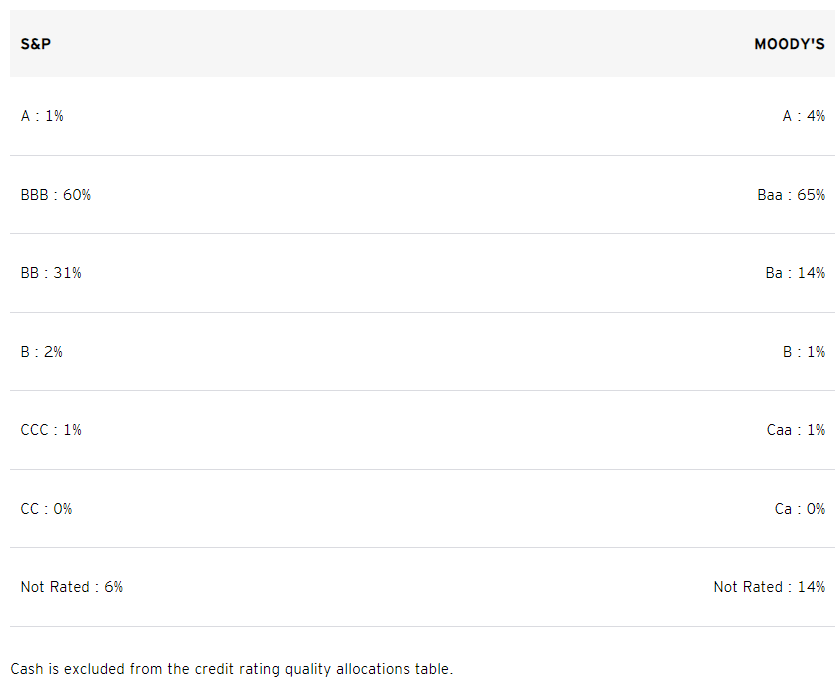Click the Ca : 0% entry
835x691 pixels.
[800, 509]
